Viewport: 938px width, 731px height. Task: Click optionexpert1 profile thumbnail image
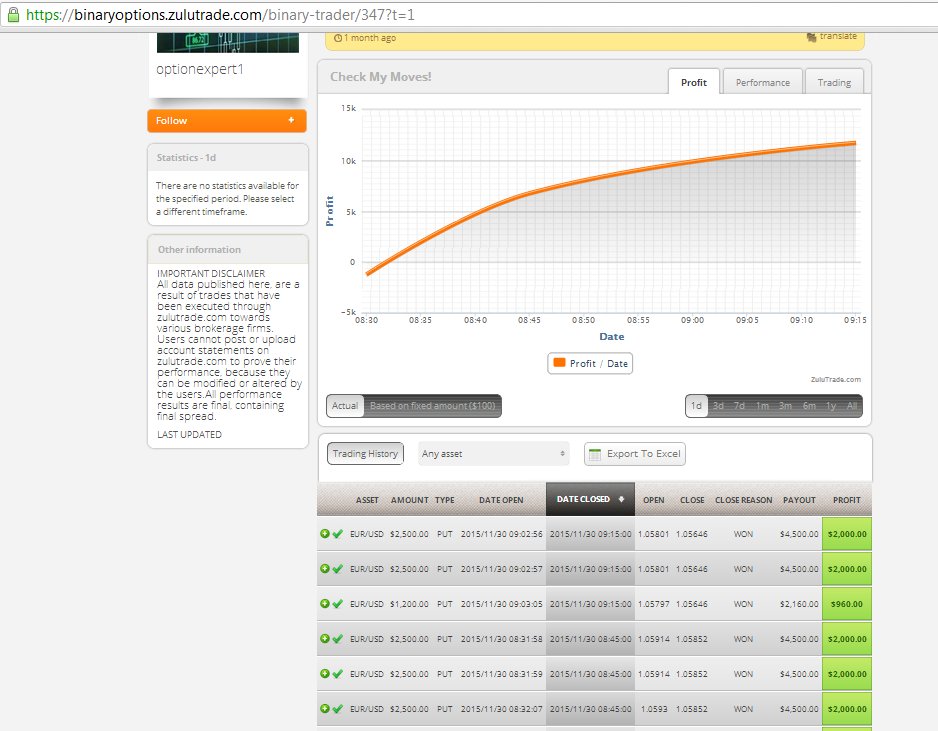pos(228,42)
